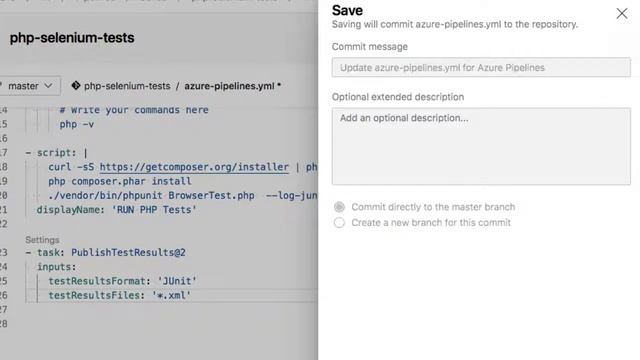The width and height of the screenshot is (640, 360).
Task: Select Commit directly to the master branch
Action: [x=339, y=207]
